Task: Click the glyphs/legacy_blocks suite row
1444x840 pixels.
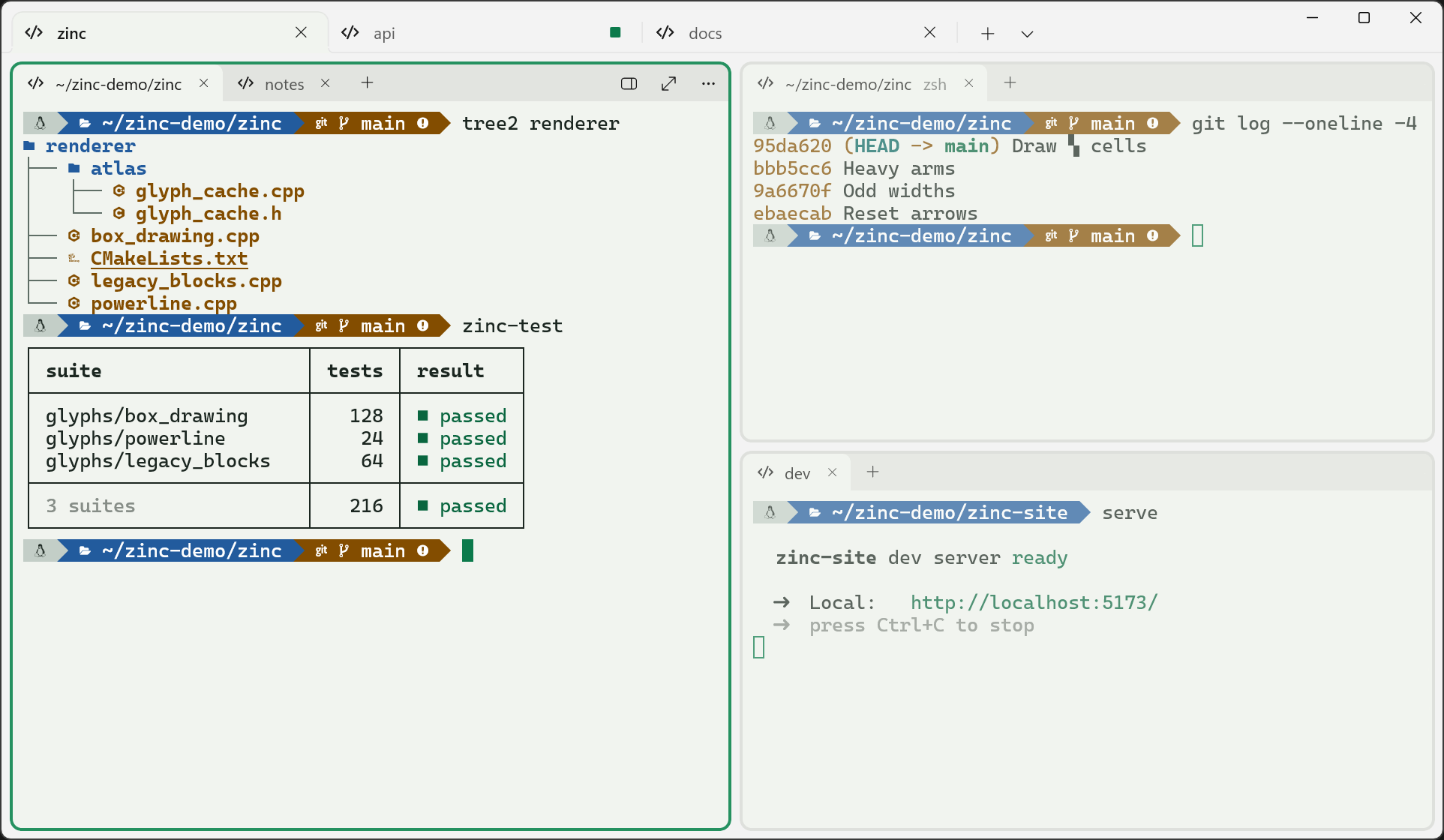Action: point(276,461)
